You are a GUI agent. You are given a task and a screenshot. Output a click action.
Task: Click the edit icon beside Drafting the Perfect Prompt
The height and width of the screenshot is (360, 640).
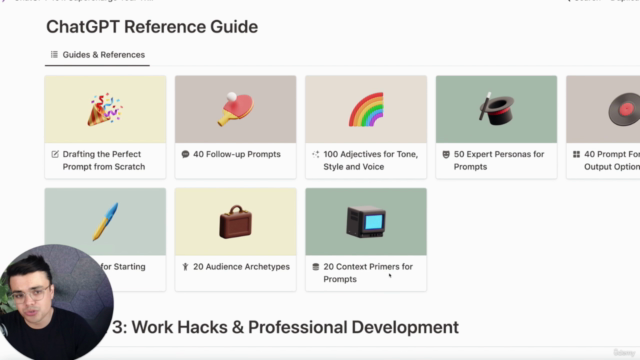[x=55, y=154]
